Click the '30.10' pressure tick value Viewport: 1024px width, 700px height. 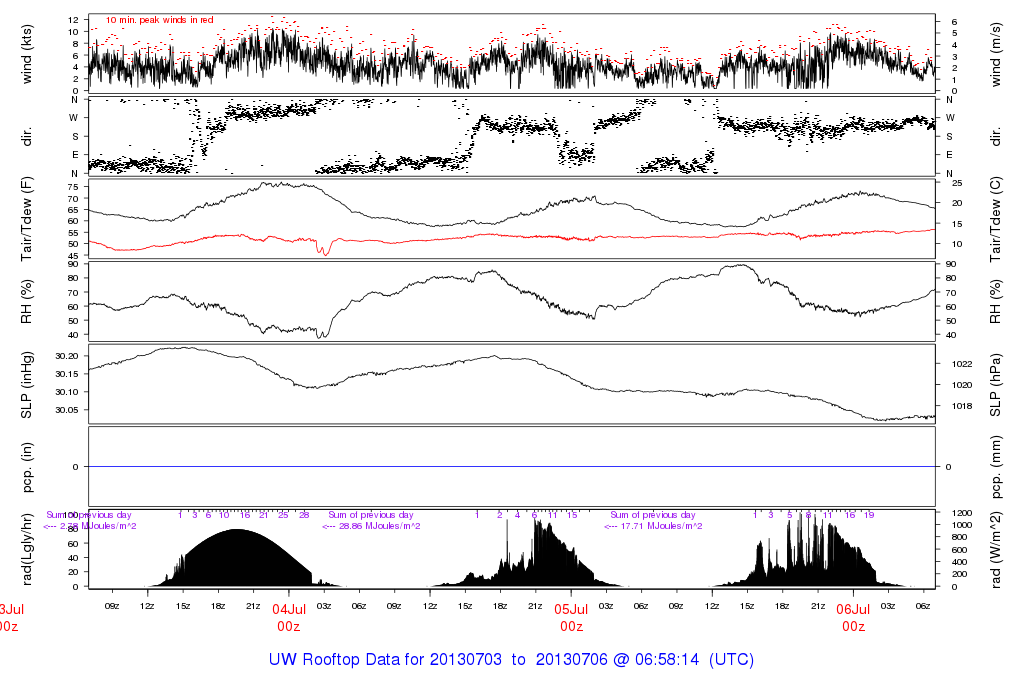pyautogui.click(x=67, y=392)
